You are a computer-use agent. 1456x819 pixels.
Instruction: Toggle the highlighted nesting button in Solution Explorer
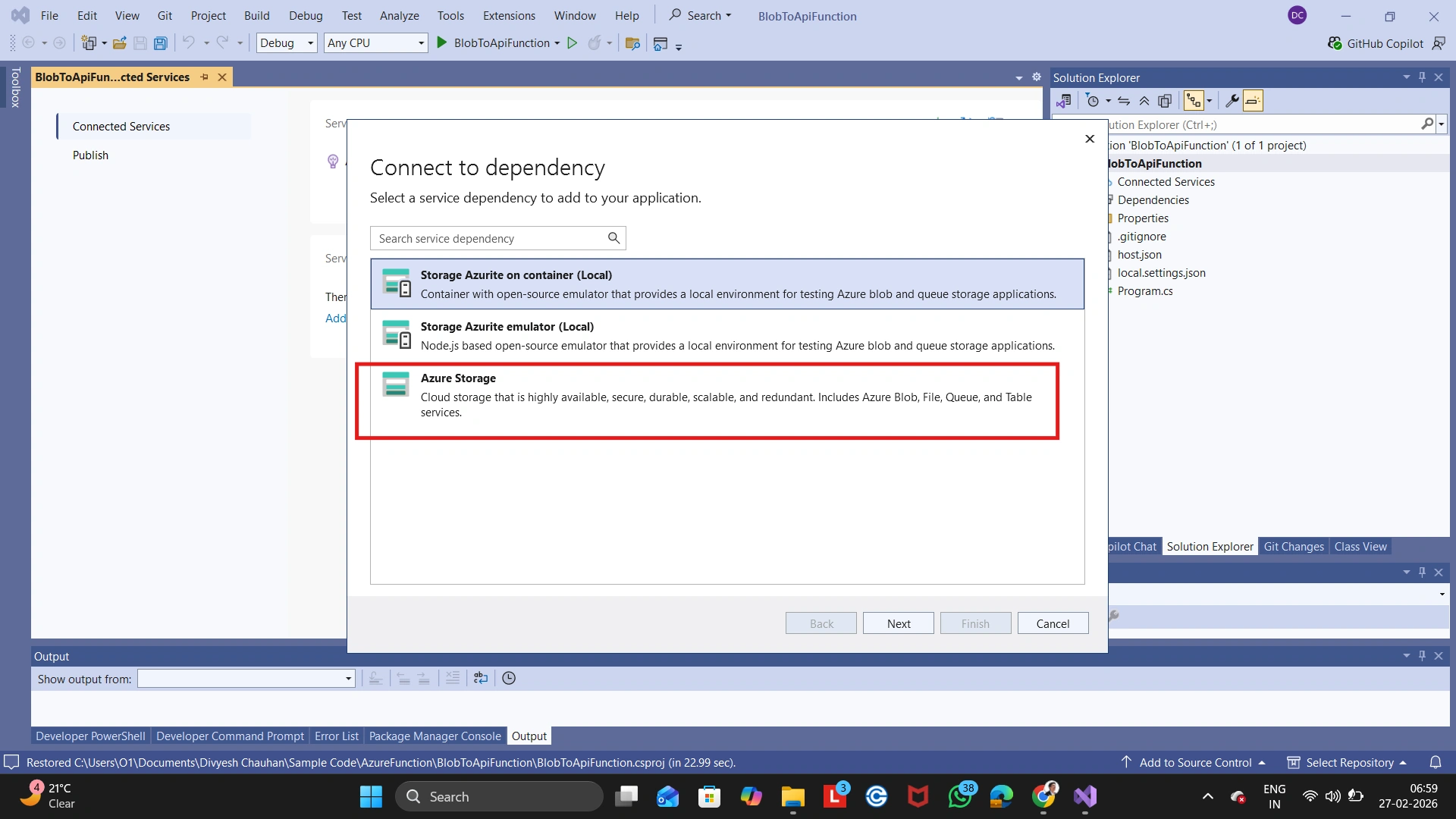[1194, 101]
